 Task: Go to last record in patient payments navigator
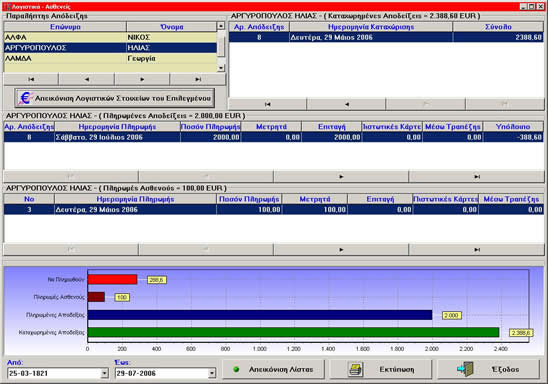click(477, 249)
